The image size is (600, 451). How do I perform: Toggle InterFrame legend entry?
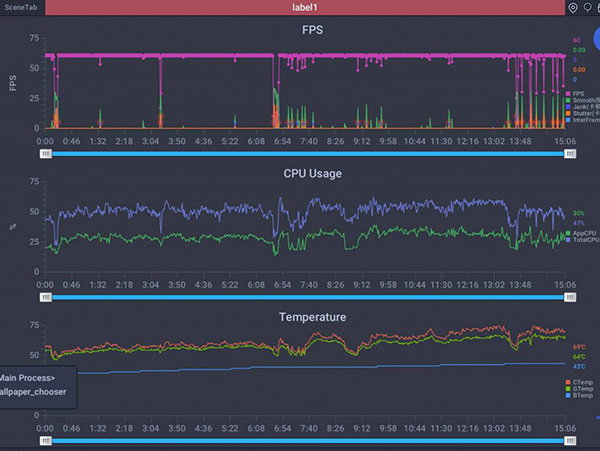(581, 121)
